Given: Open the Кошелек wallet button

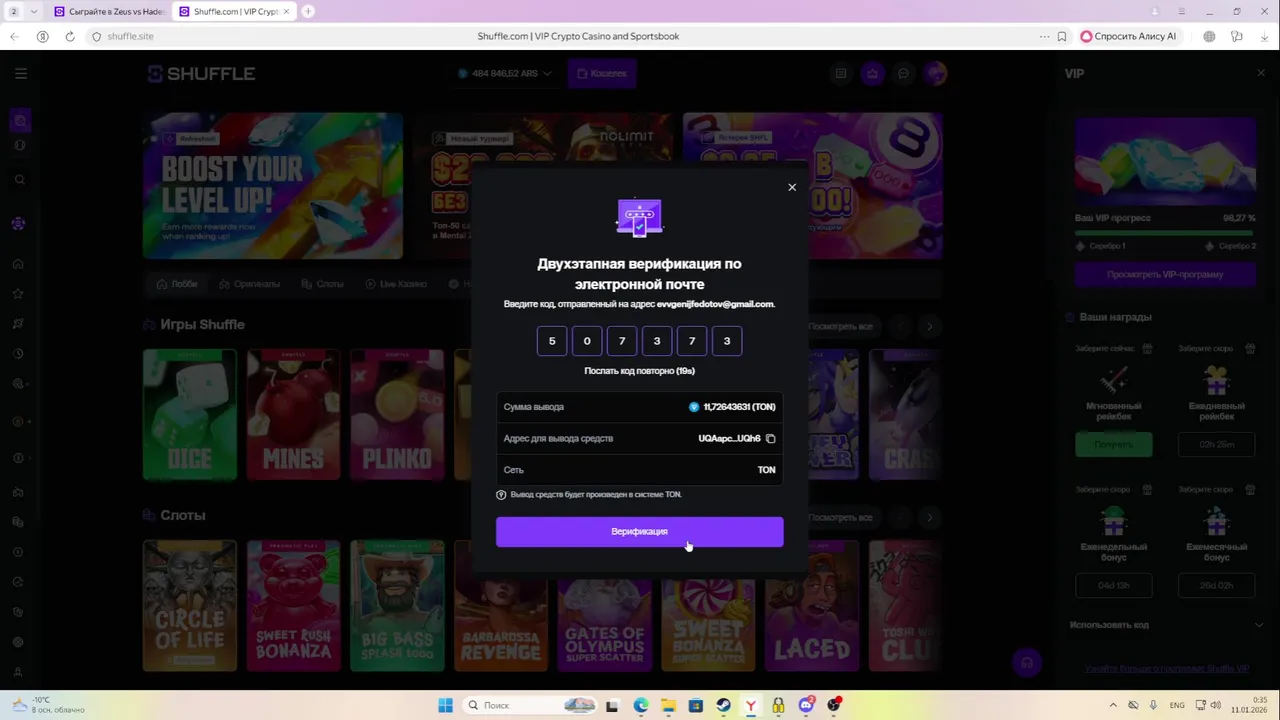Looking at the screenshot, I should [x=602, y=73].
